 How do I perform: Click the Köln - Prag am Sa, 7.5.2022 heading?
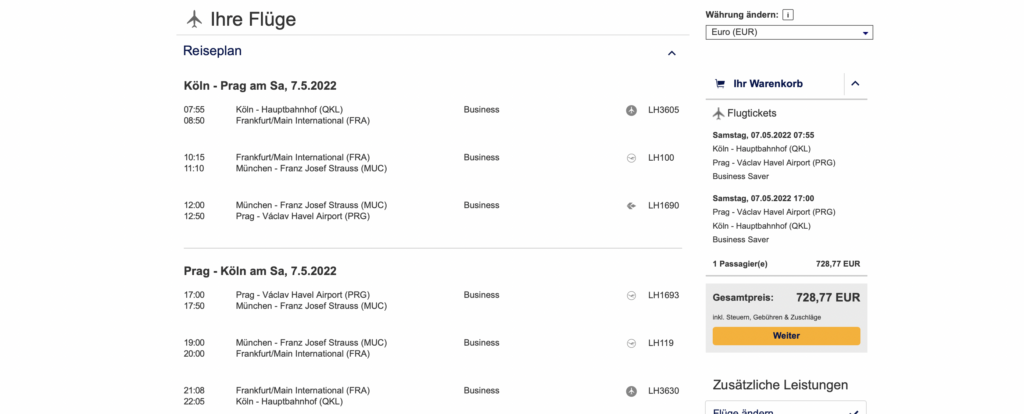pyautogui.click(x=259, y=86)
